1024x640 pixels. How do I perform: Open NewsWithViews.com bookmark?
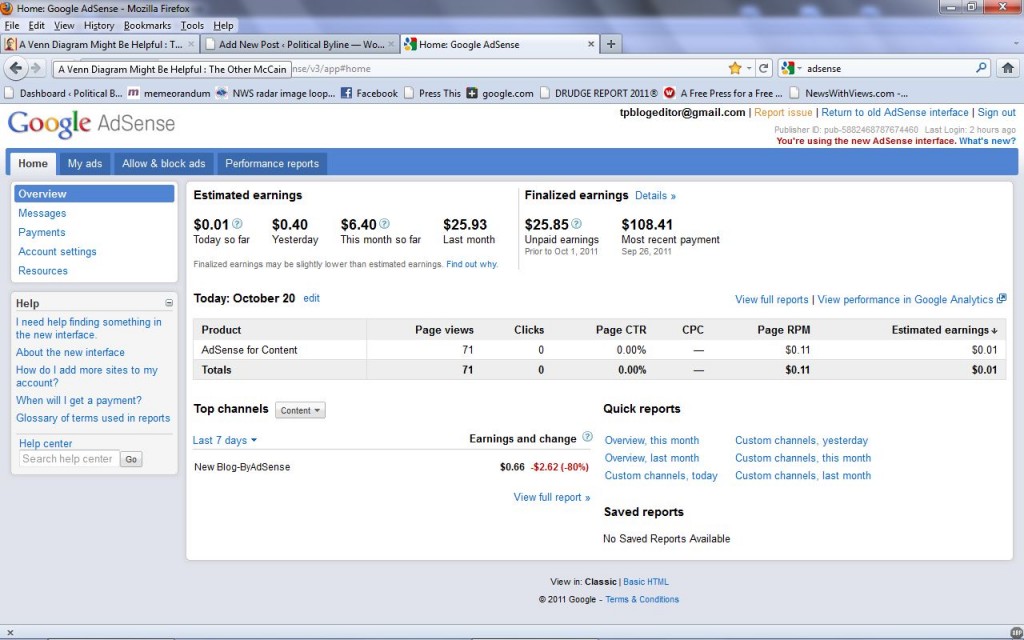[848, 93]
